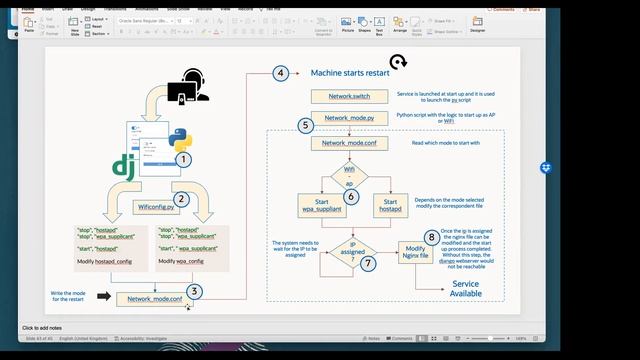This screenshot has height=360, width=640.
Task: Click the 'Click to add notes' field
Action: 42,328
